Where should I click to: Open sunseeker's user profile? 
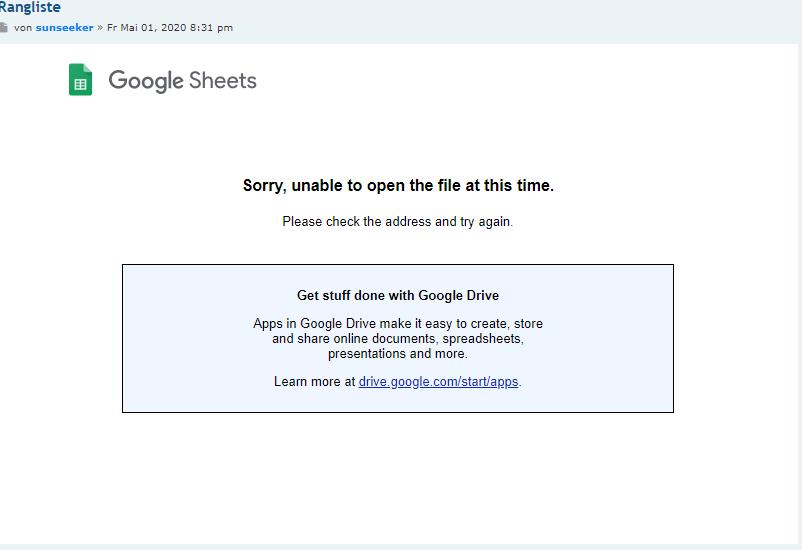64,27
